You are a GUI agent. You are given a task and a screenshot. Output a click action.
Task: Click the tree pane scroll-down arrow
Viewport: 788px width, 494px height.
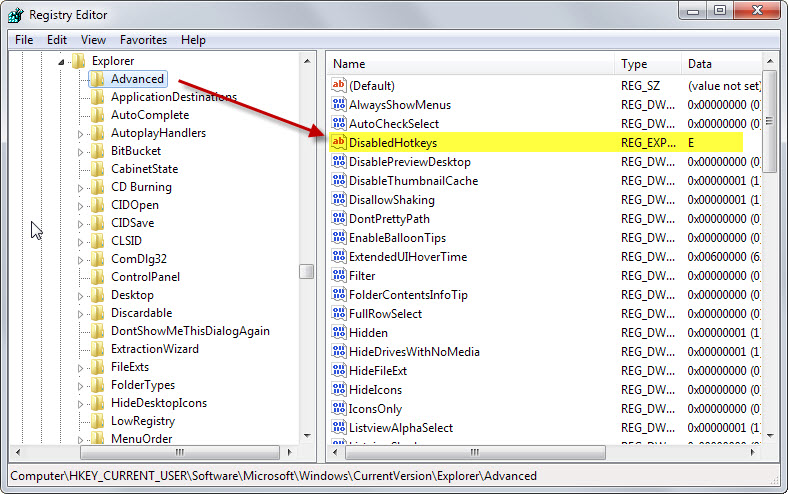click(x=307, y=436)
